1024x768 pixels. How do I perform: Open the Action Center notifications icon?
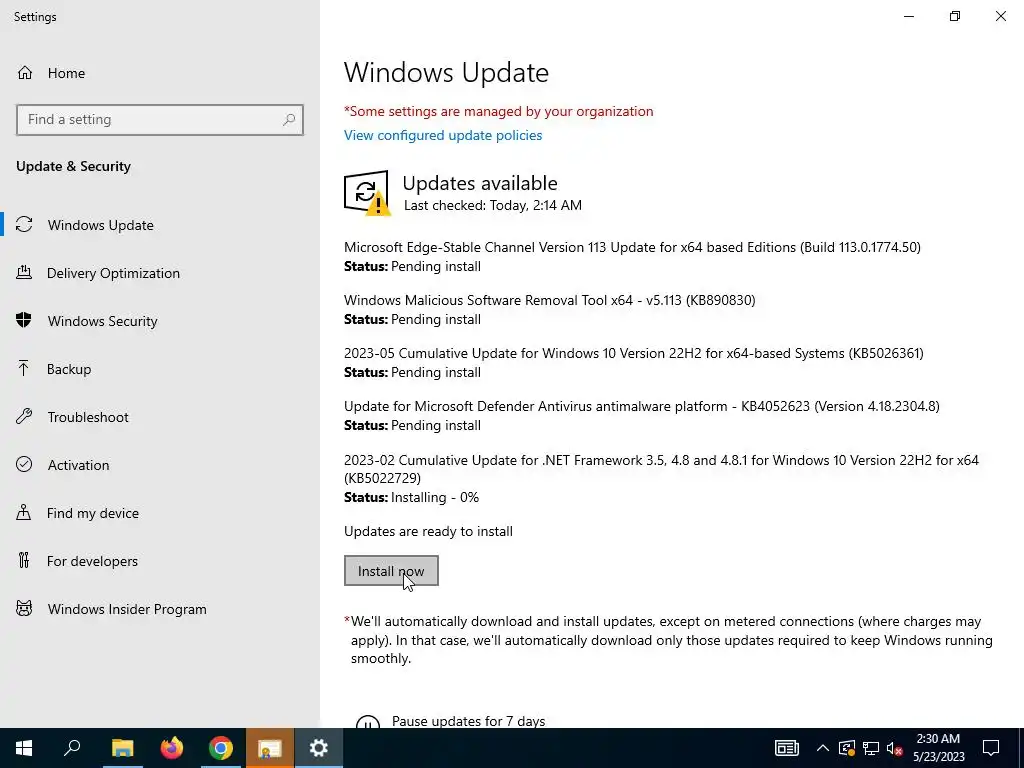point(991,748)
